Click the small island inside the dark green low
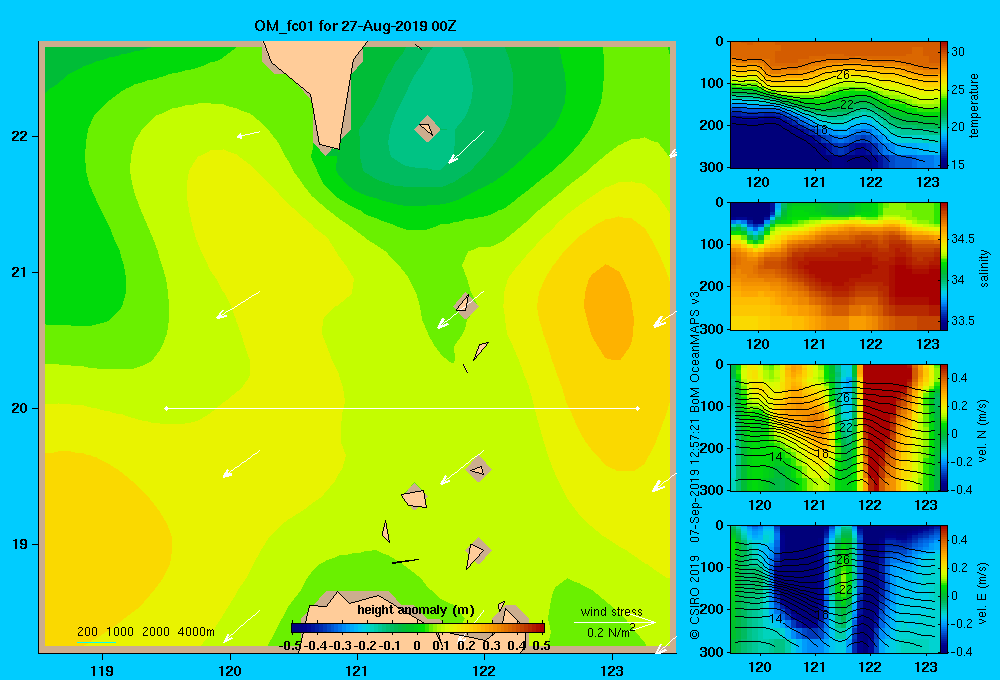The width and height of the screenshot is (1000, 680). click(427, 129)
